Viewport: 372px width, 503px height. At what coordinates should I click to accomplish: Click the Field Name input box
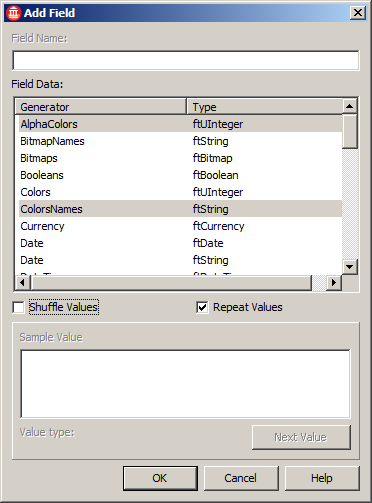(x=186, y=60)
